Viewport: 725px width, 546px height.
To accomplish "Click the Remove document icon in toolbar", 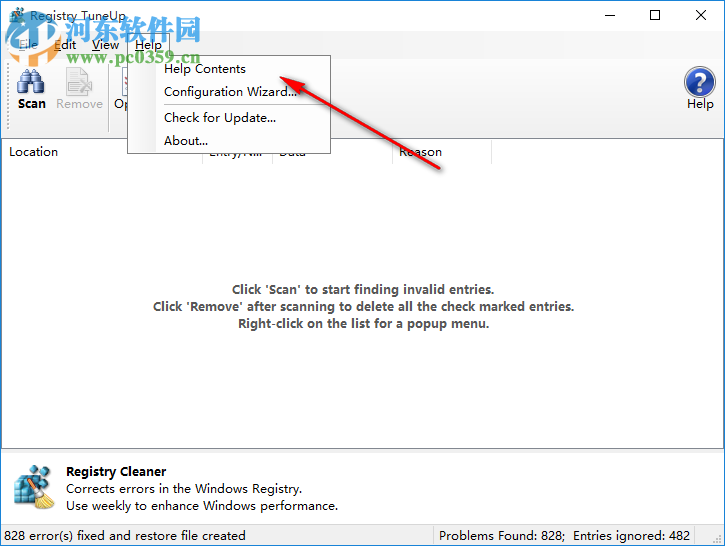I will [79, 90].
